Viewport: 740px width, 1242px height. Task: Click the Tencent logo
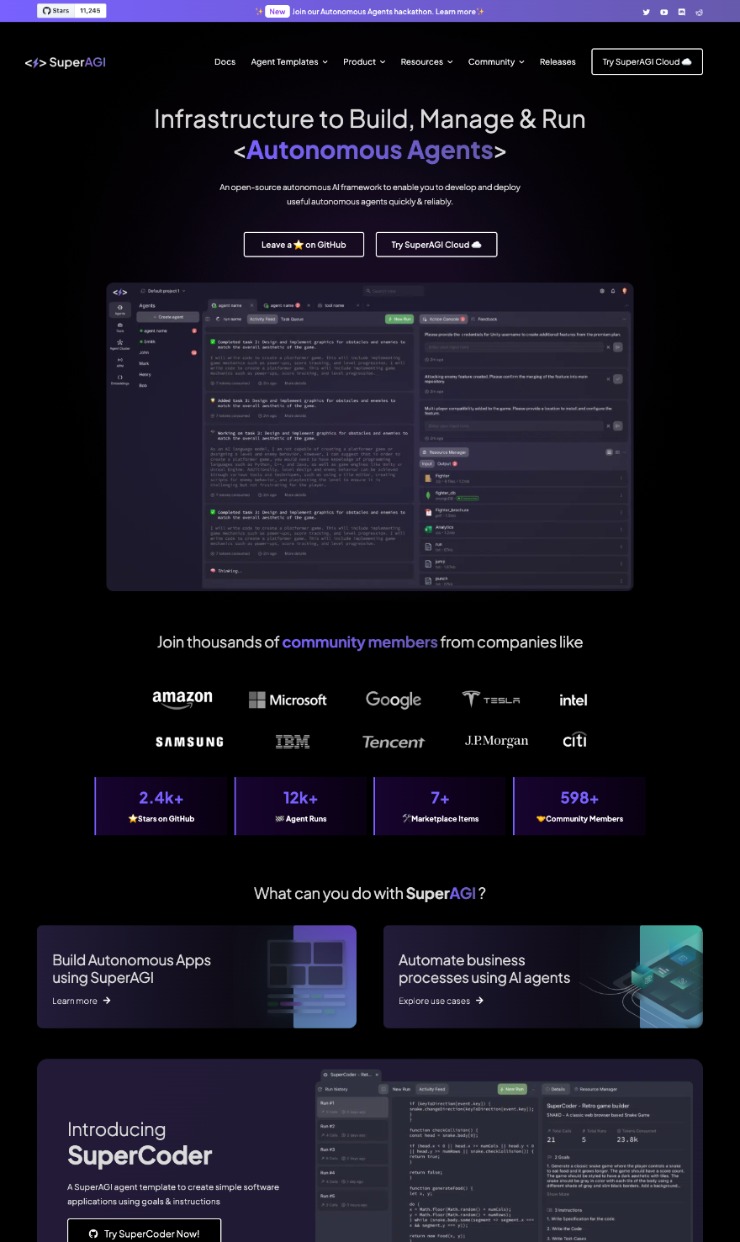click(393, 742)
